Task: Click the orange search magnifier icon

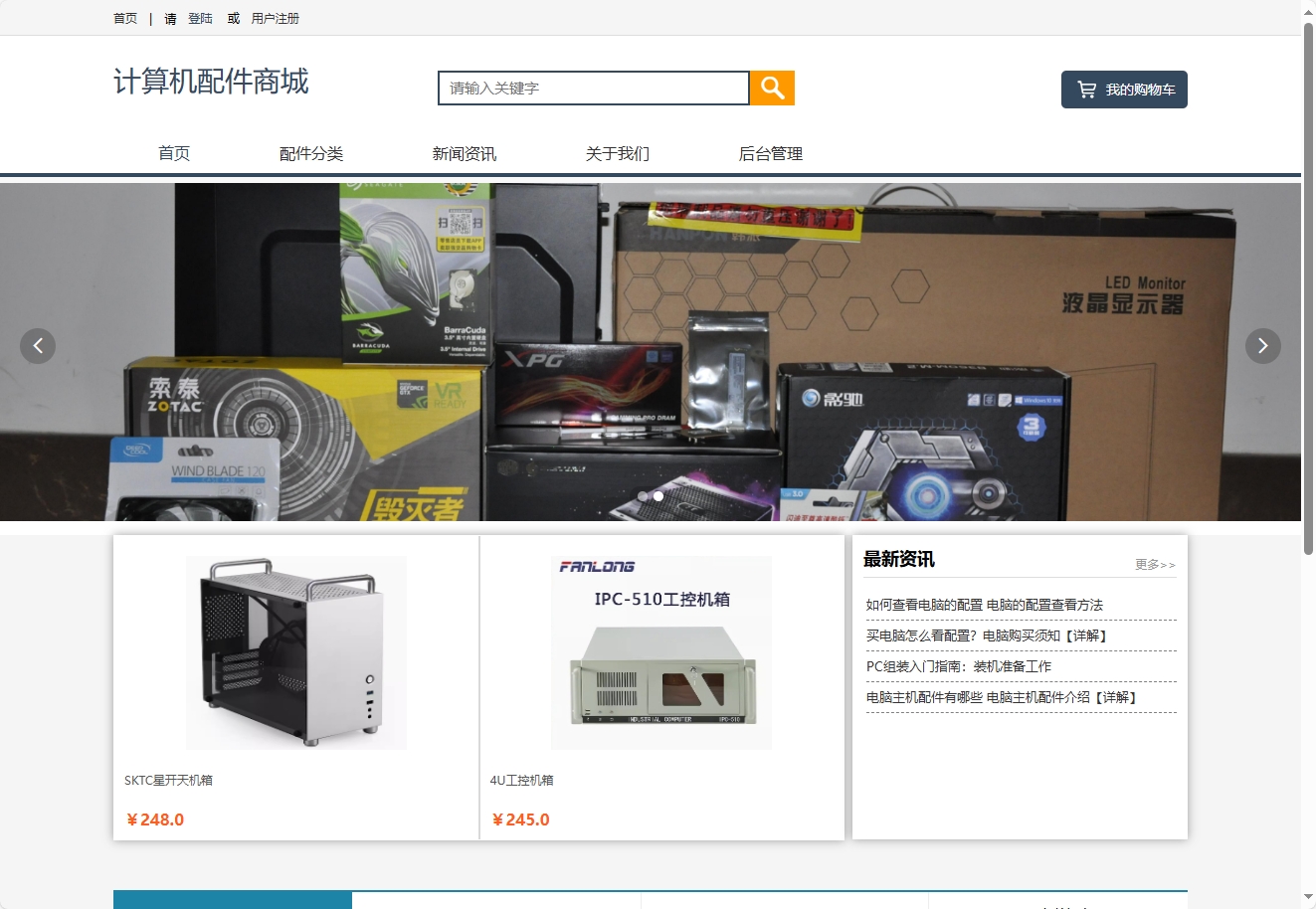Action: click(x=772, y=88)
